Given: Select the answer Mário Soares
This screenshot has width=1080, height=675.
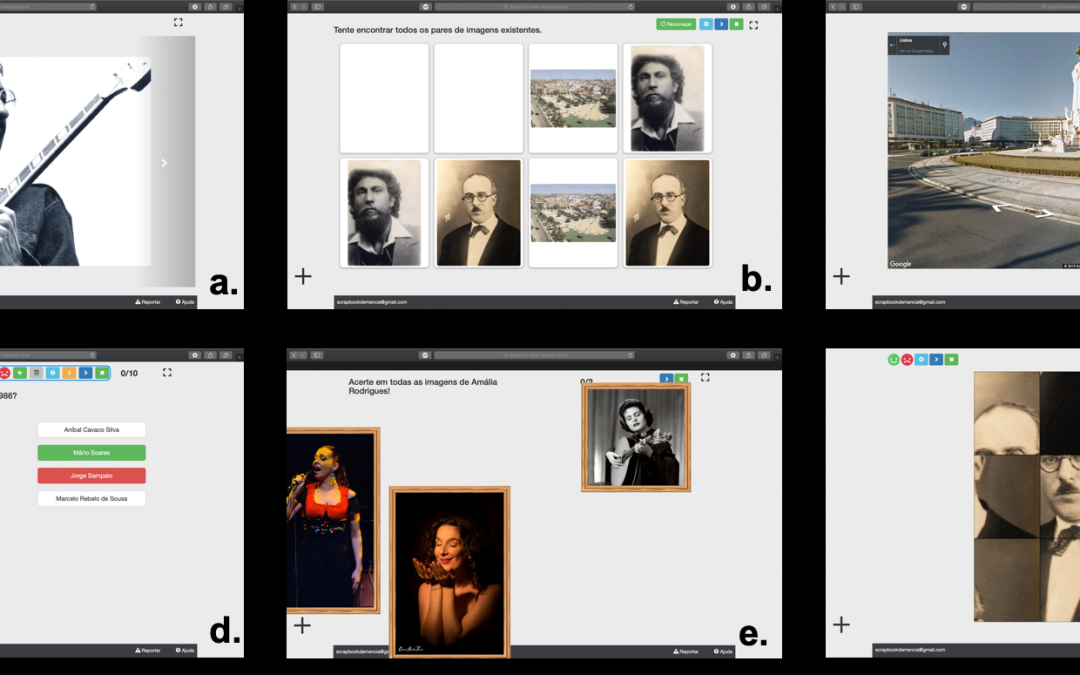Looking at the screenshot, I should point(92,453).
